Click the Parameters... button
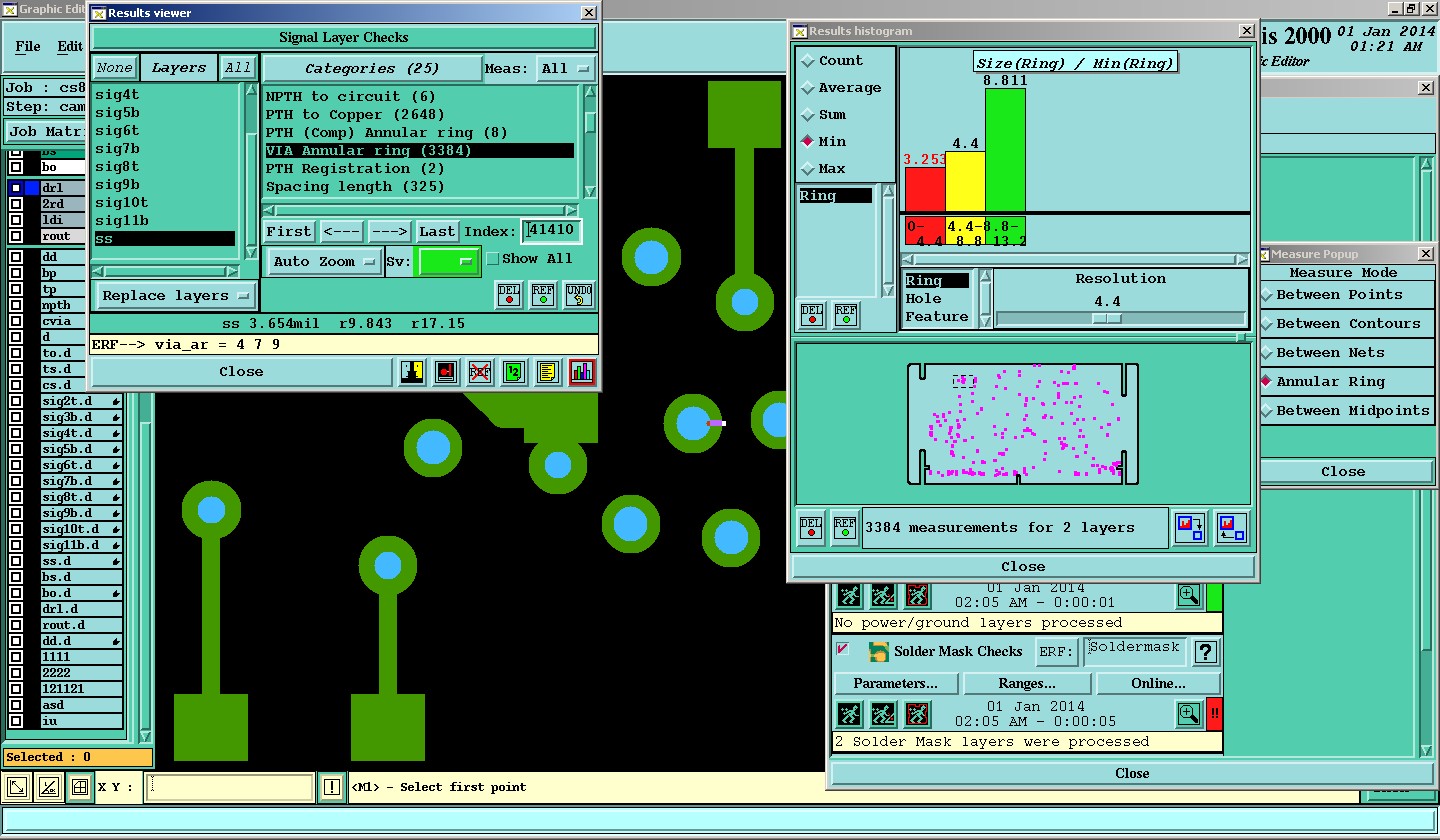The width and height of the screenshot is (1440, 840). 895,684
